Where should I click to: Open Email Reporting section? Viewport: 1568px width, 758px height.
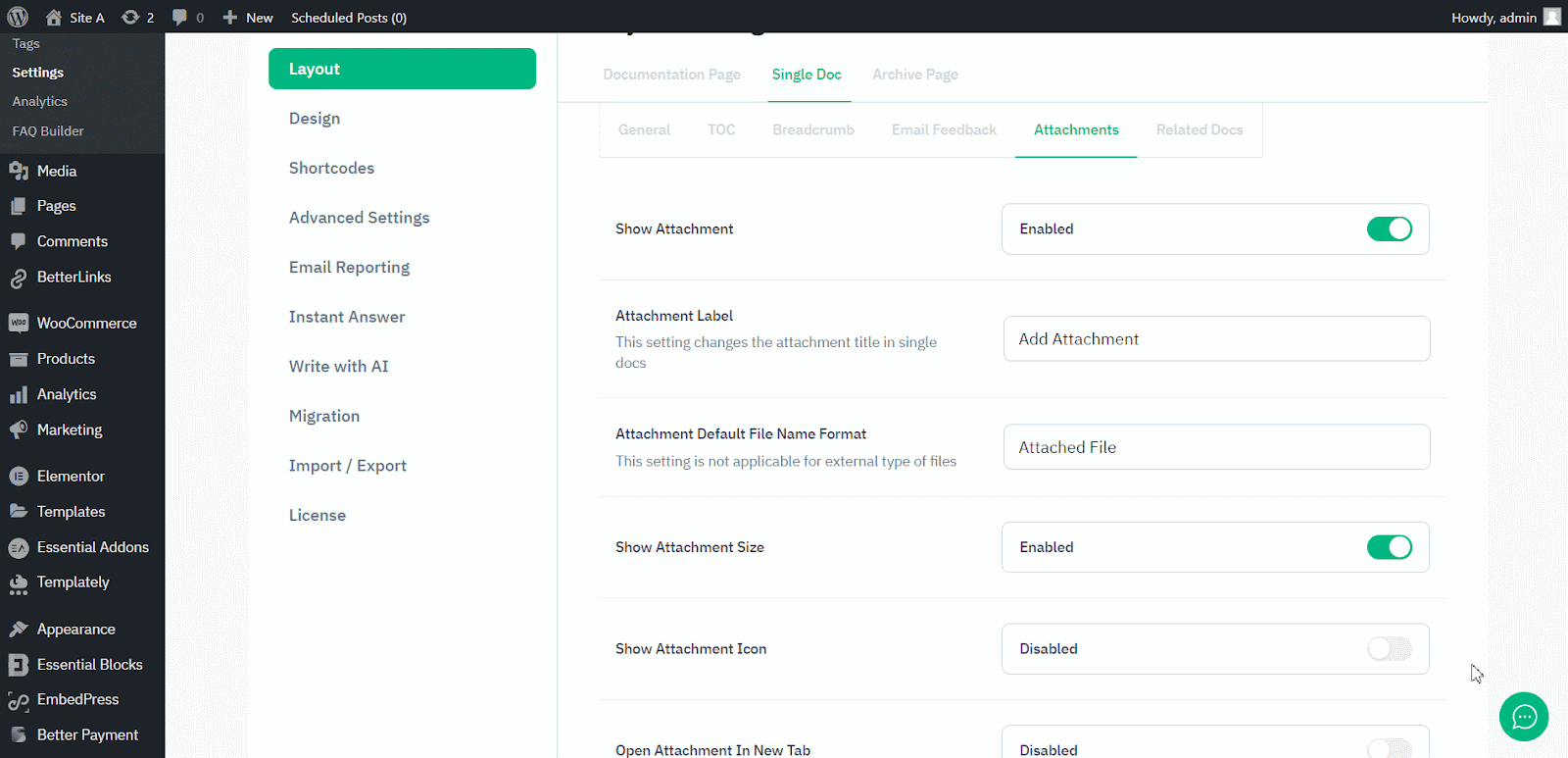(x=349, y=267)
